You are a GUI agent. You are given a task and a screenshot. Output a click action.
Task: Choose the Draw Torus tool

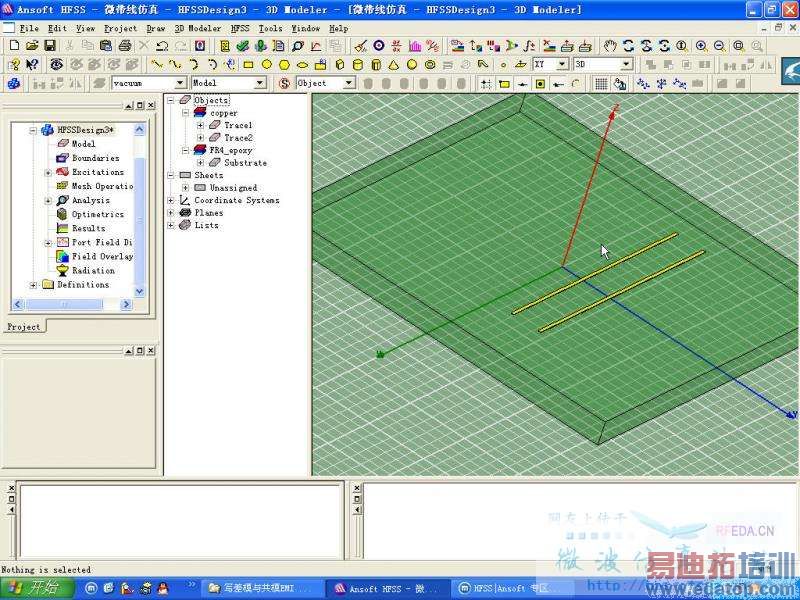[430, 65]
